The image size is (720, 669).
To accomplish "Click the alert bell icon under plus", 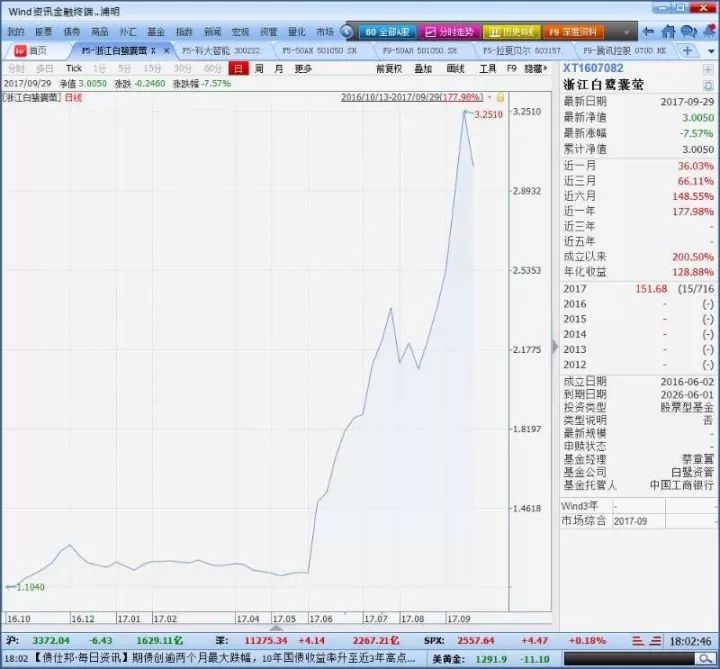I will (x=708, y=86).
